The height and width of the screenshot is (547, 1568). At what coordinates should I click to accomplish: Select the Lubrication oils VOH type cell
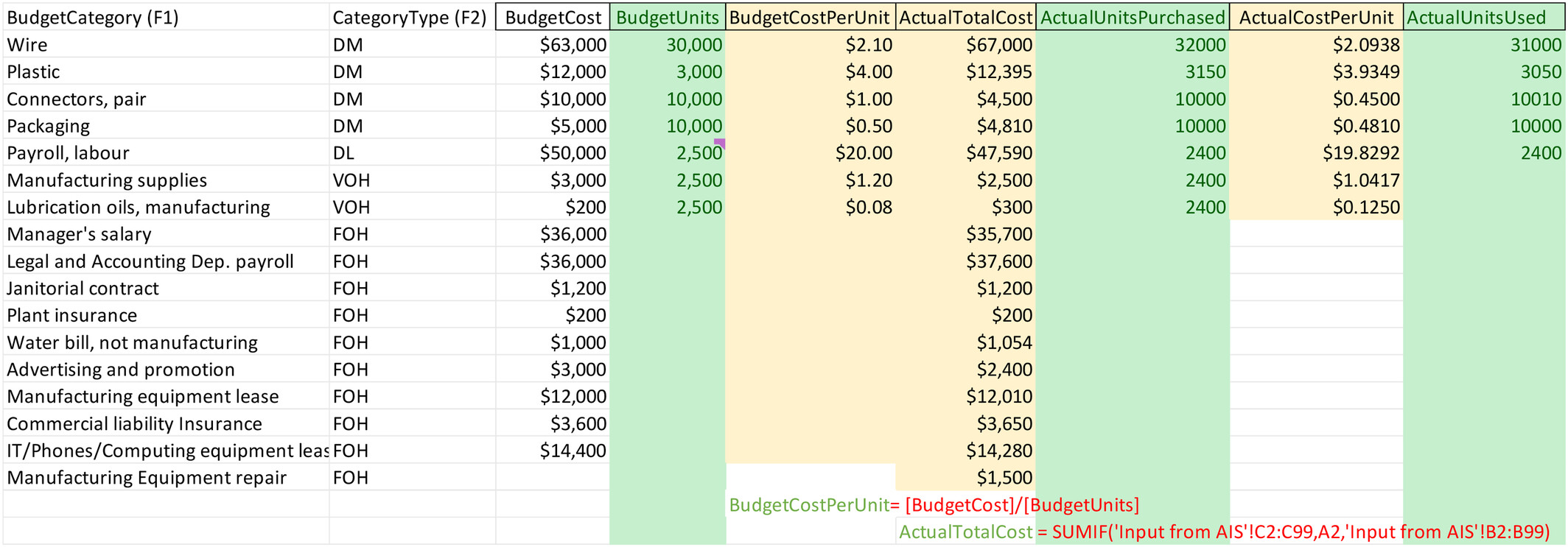coord(412,207)
